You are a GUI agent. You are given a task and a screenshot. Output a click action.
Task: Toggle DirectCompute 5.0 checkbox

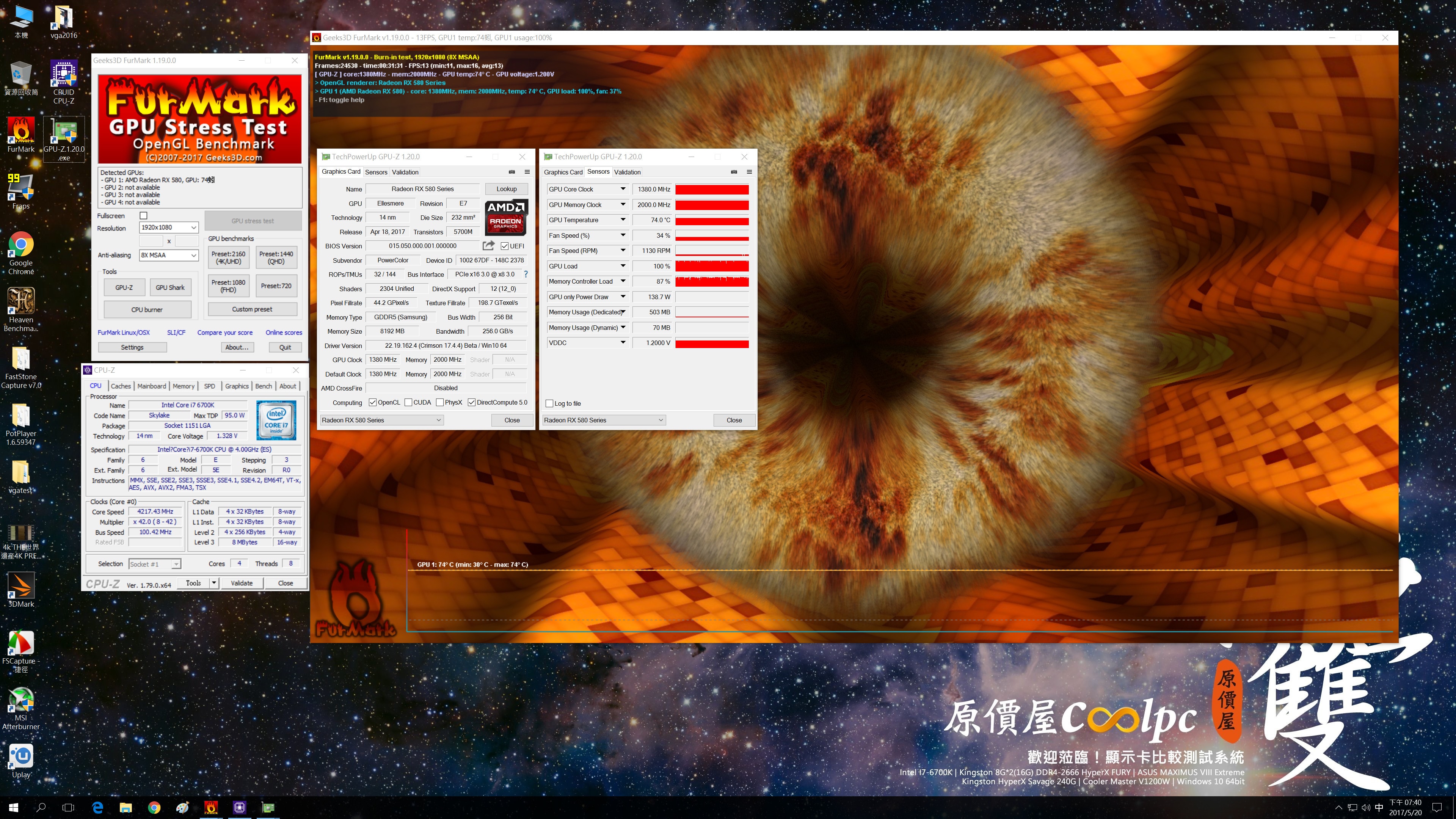click(471, 402)
